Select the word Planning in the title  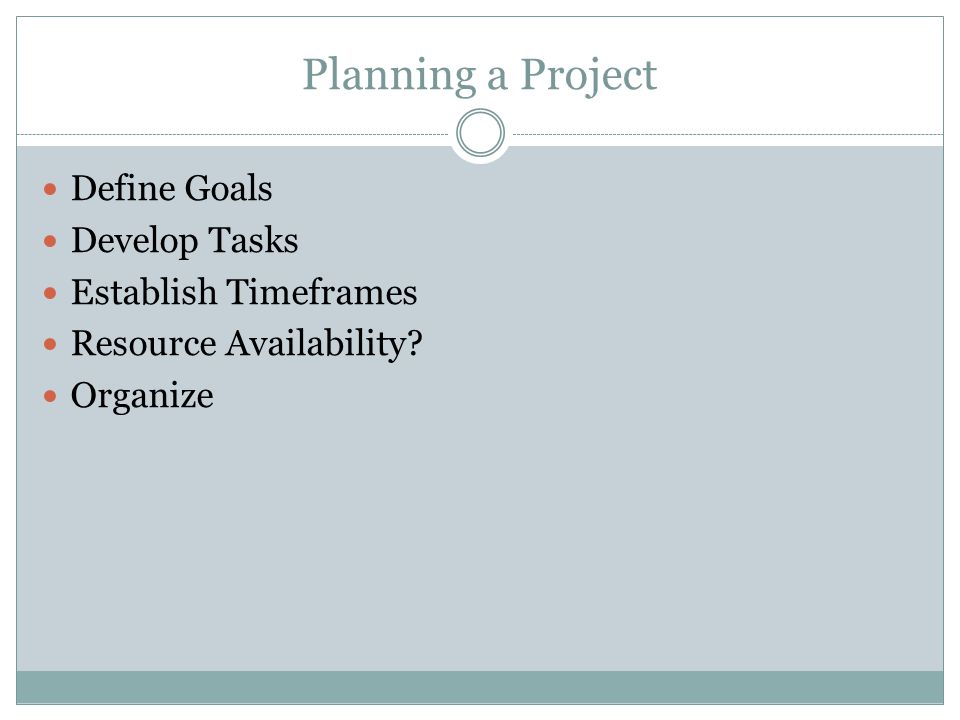(x=389, y=76)
